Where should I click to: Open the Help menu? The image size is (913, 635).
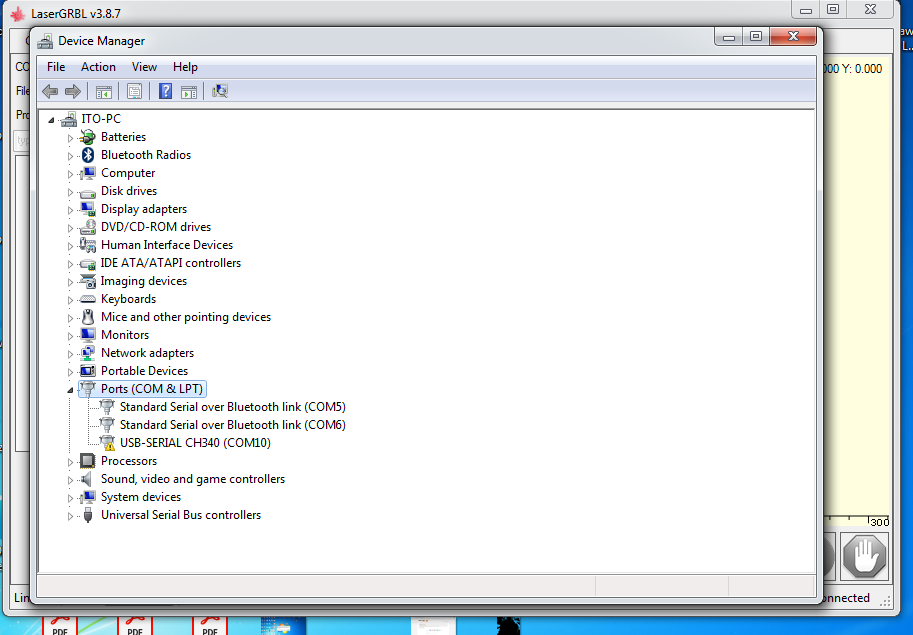click(185, 67)
